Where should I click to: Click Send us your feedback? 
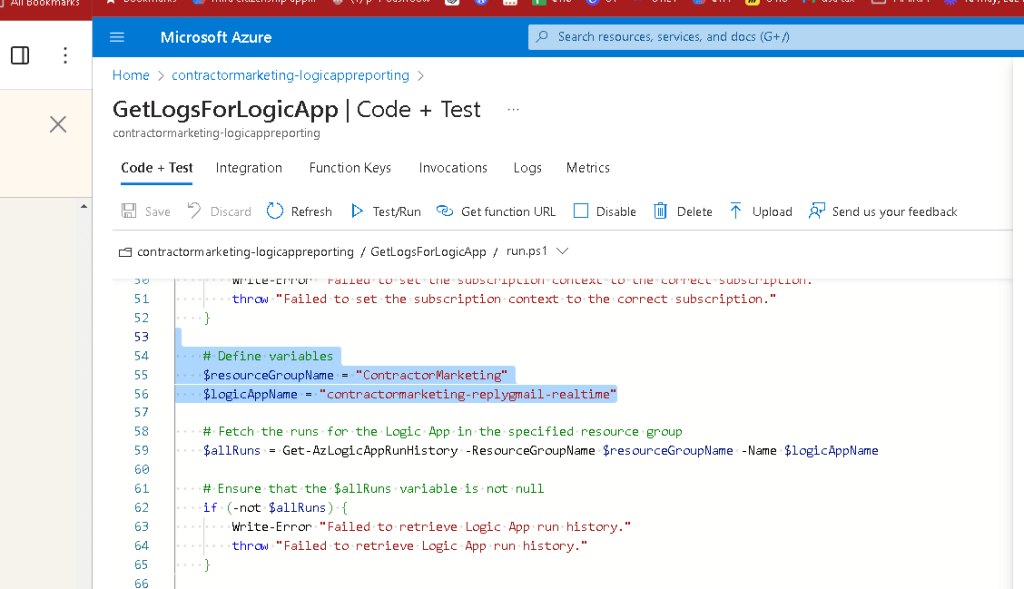pyautogui.click(x=894, y=212)
